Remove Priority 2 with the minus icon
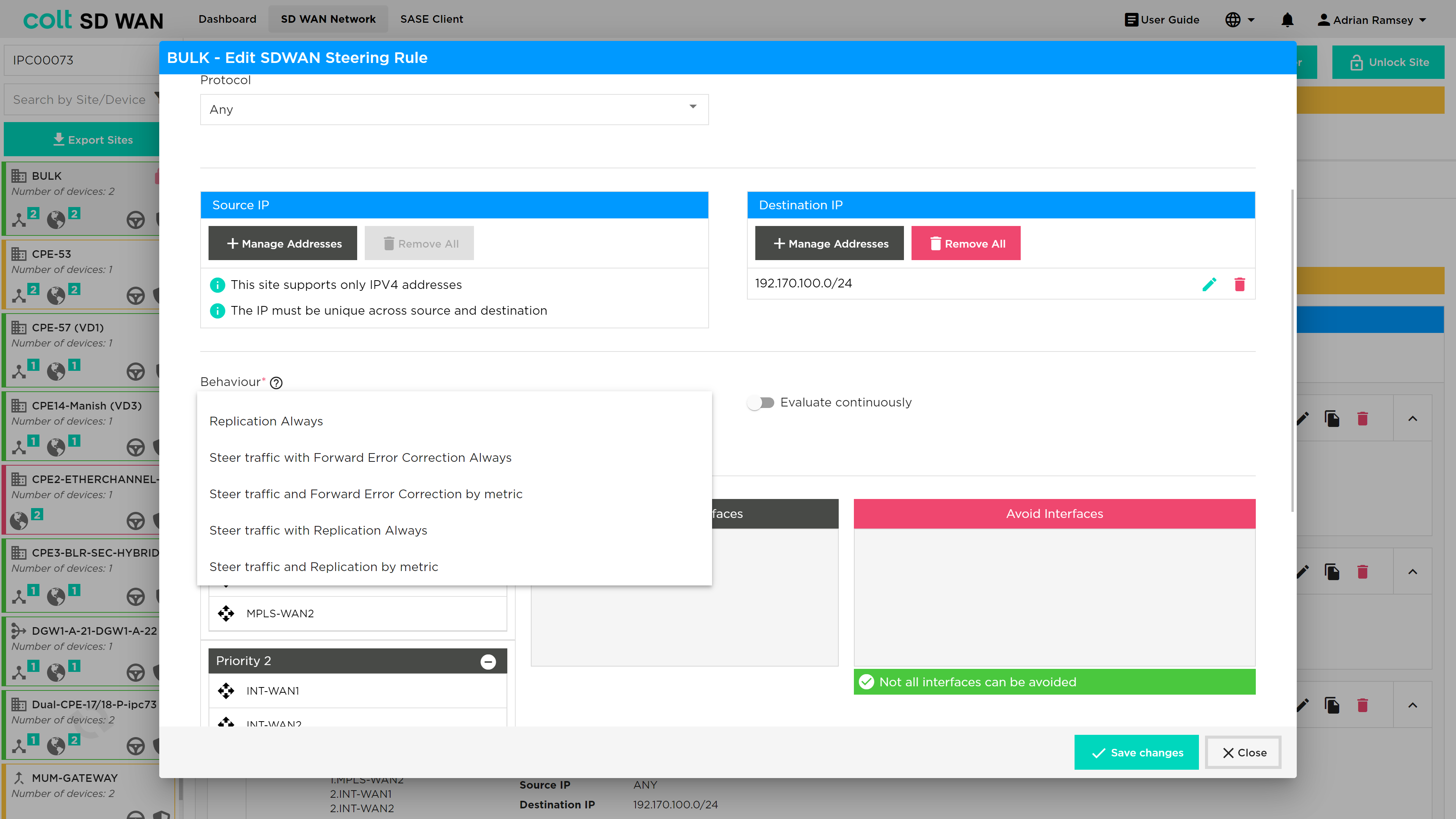Screen dimensions: 1456x819 point(488,662)
